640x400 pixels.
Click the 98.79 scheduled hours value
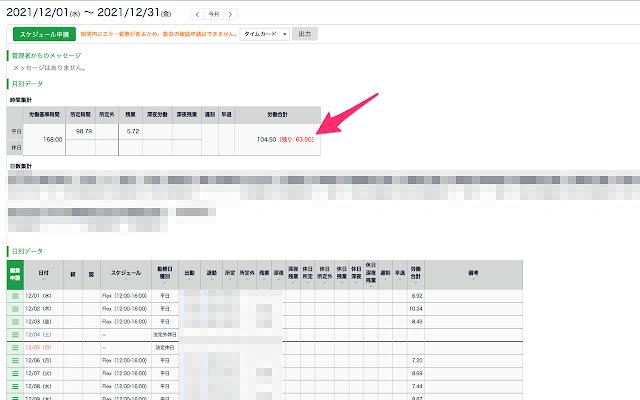[x=84, y=131]
